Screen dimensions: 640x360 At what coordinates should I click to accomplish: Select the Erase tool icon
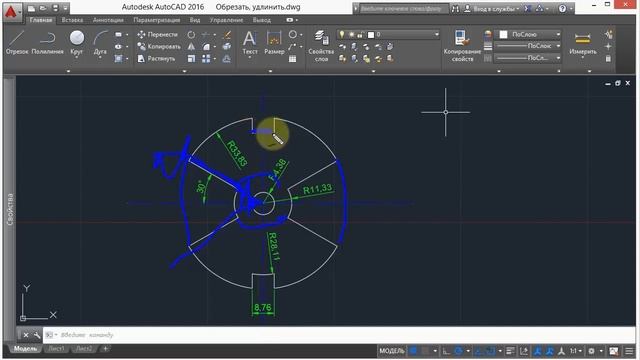click(x=227, y=35)
